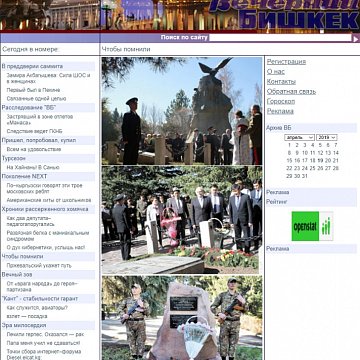
Task: Open article Папа меня учил не сдаваться!
Action: [43, 343]
